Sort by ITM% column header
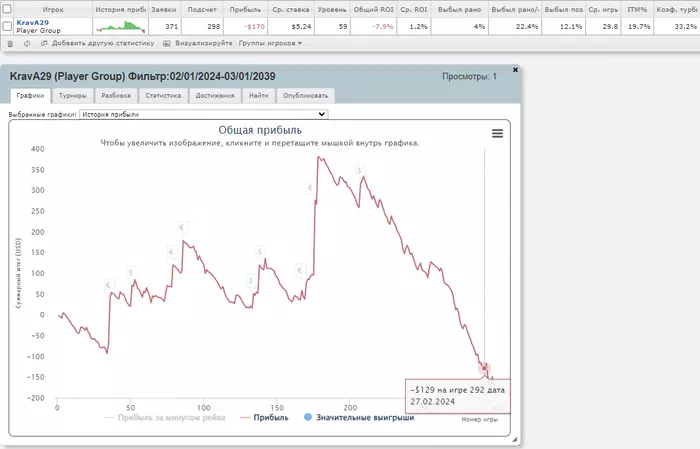The width and height of the screenshot is (700, 449). [x=637, y=9]
